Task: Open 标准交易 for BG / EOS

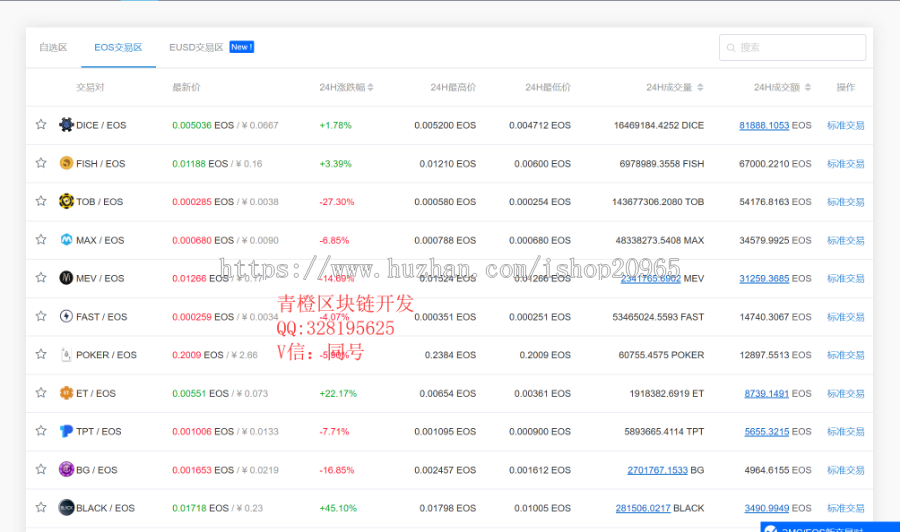Action: pos(845,469)
